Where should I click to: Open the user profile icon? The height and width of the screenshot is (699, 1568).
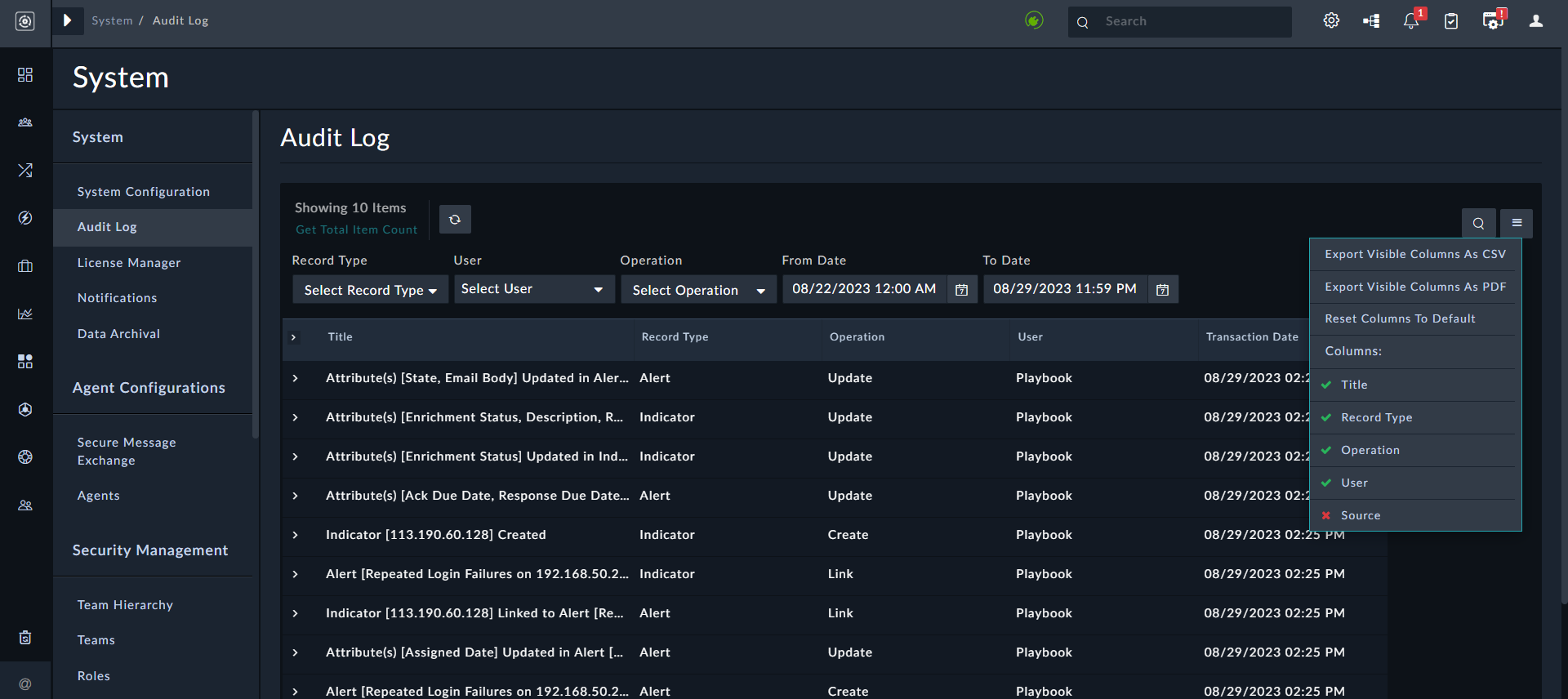coord(1536,21)
